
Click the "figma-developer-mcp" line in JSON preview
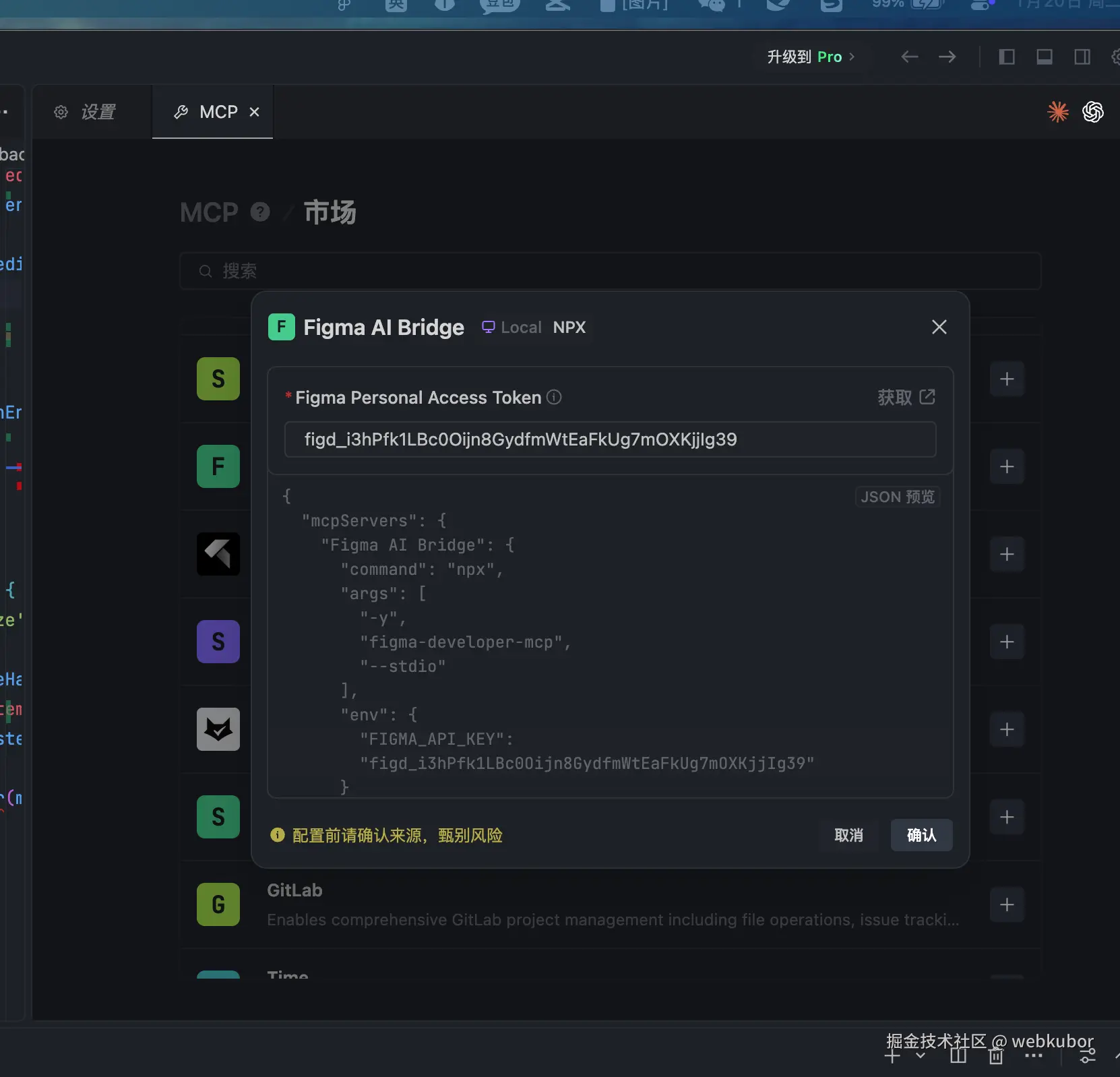(x=466, y=642)
